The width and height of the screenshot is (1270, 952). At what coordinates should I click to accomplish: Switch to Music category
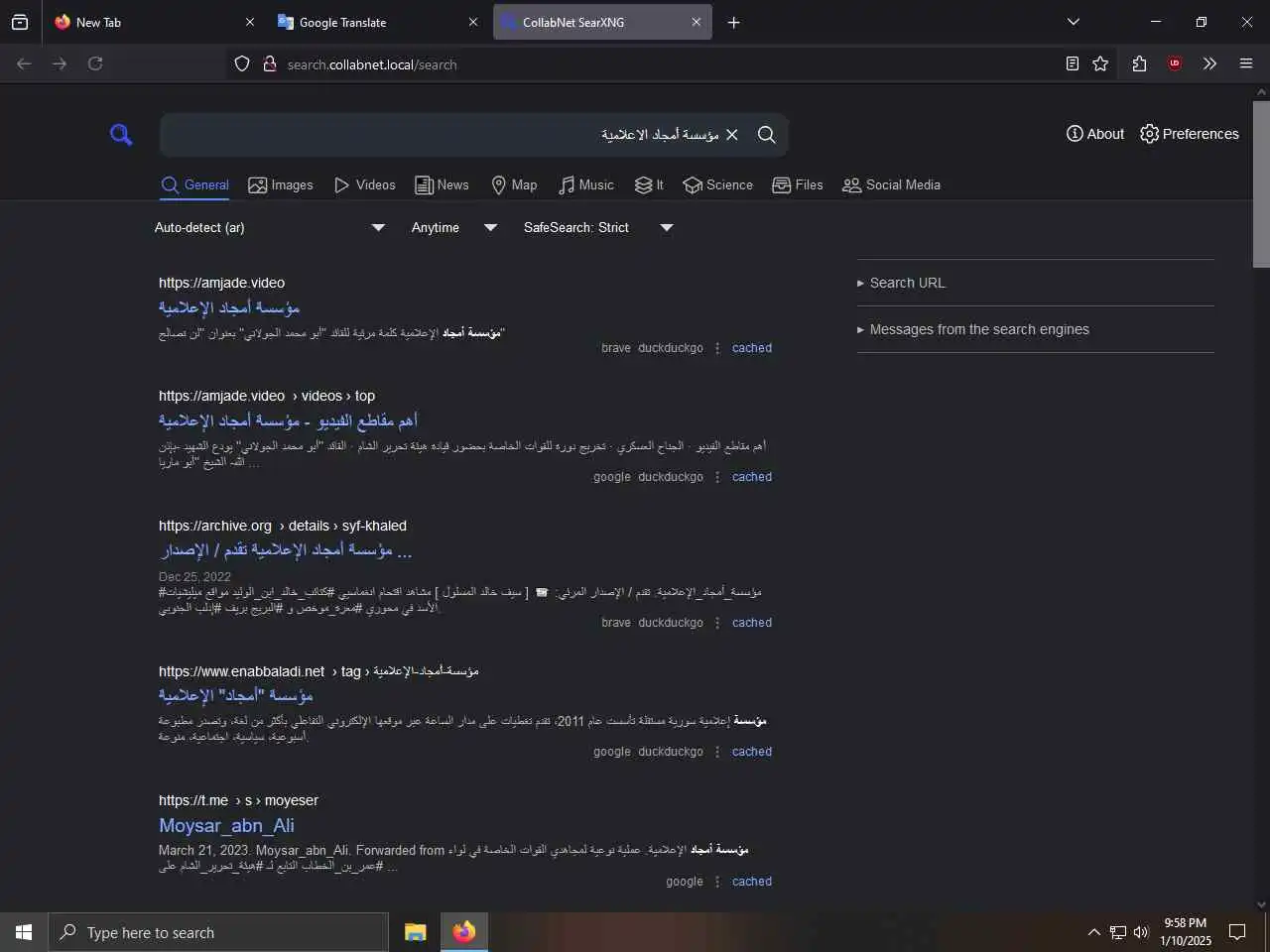(x=586, y=185)
